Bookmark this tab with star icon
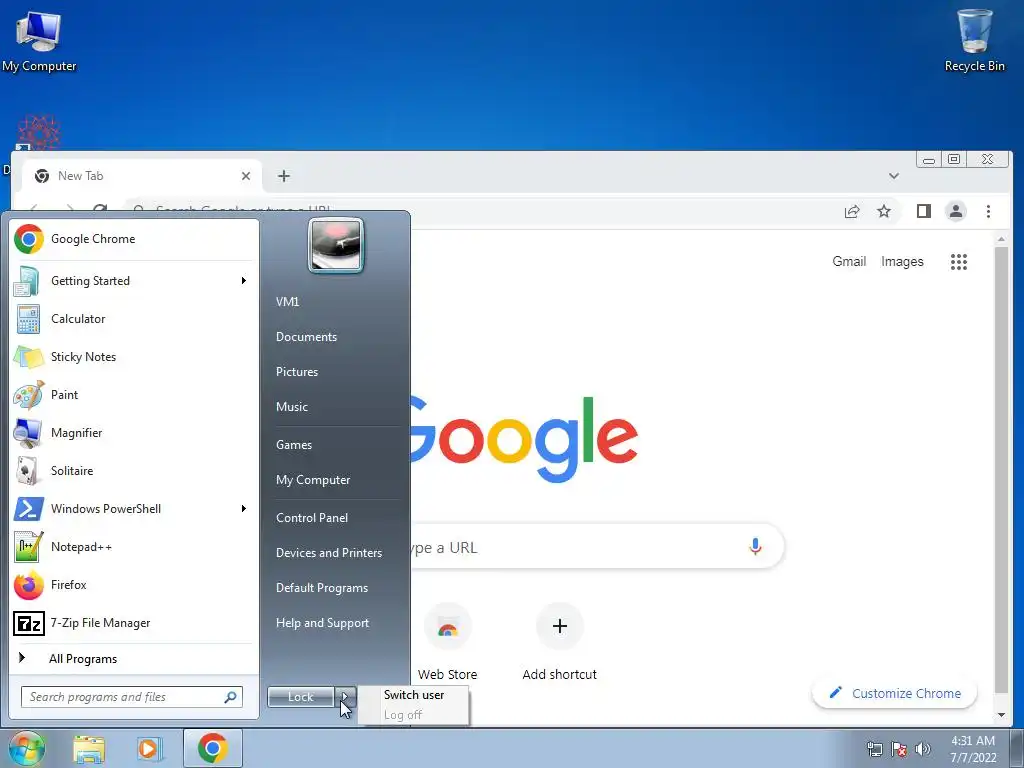This screenshot has height=768, width=1024. click(884, 211)
